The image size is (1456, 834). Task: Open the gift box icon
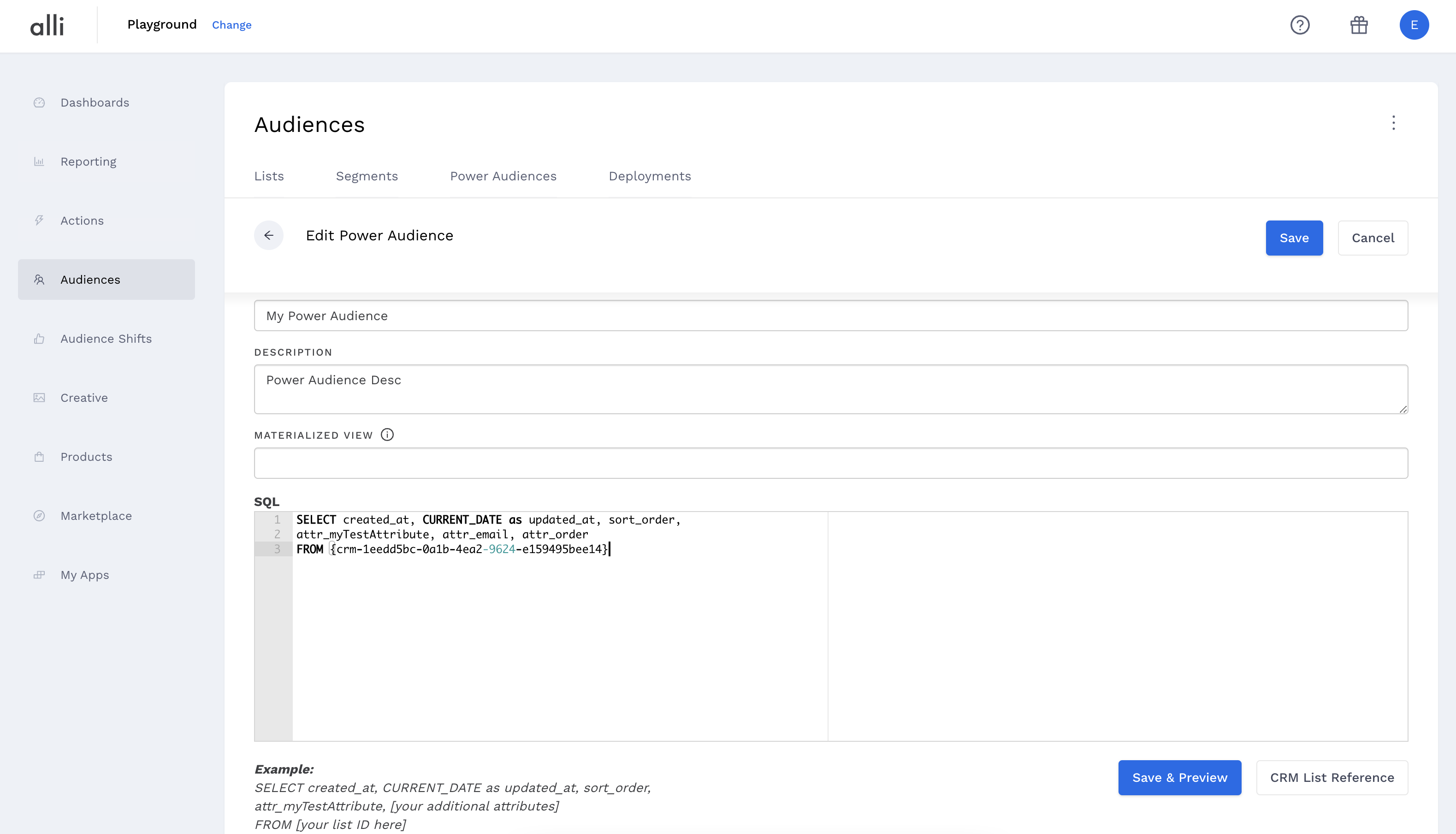click(1359, 24)
